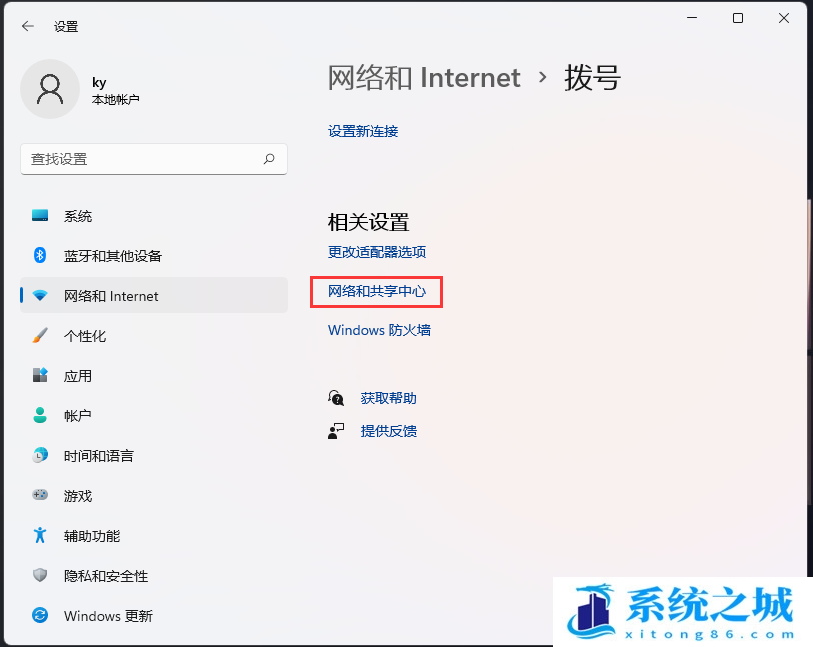The width and height of the screenshot is (813, 647).
Task: Maximize the 设置 window
Action: point(738,18)
